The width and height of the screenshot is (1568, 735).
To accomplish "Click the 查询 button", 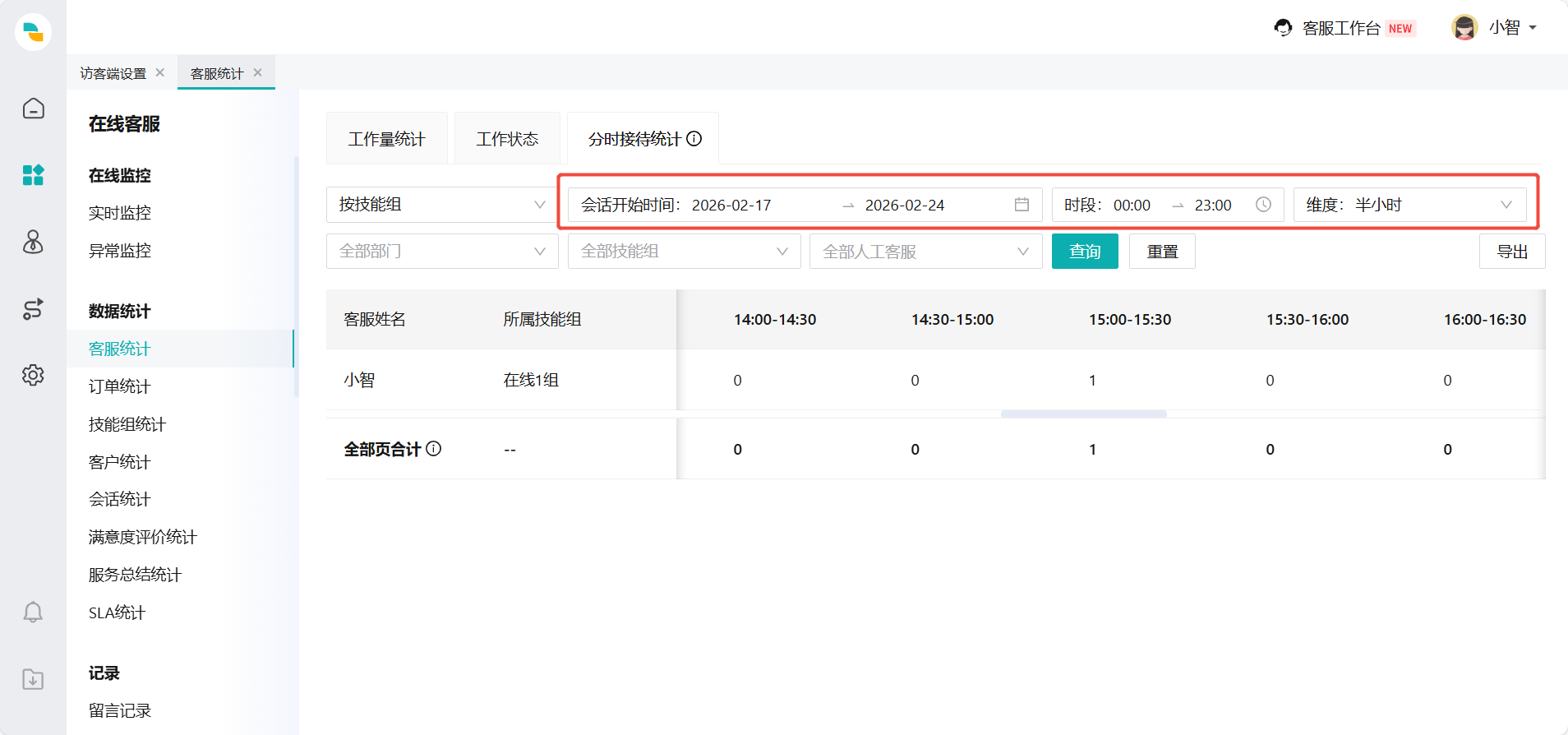I will click(x=1085, y=252).
